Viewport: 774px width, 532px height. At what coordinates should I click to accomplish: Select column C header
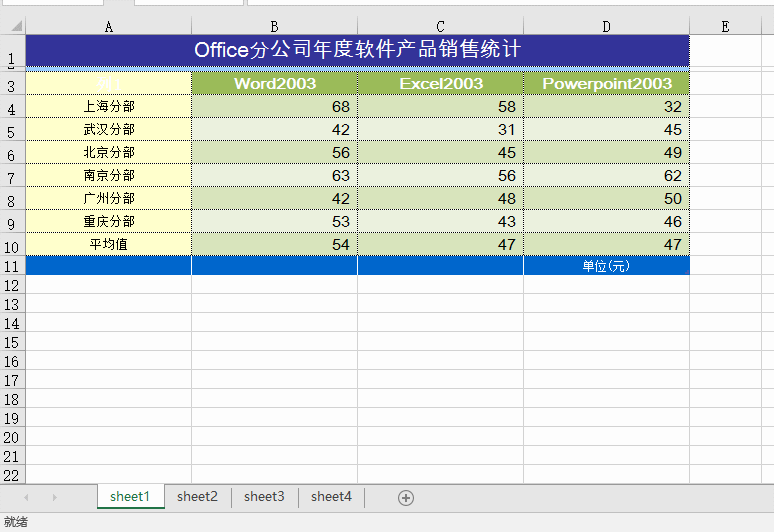[x=440, y=26]
